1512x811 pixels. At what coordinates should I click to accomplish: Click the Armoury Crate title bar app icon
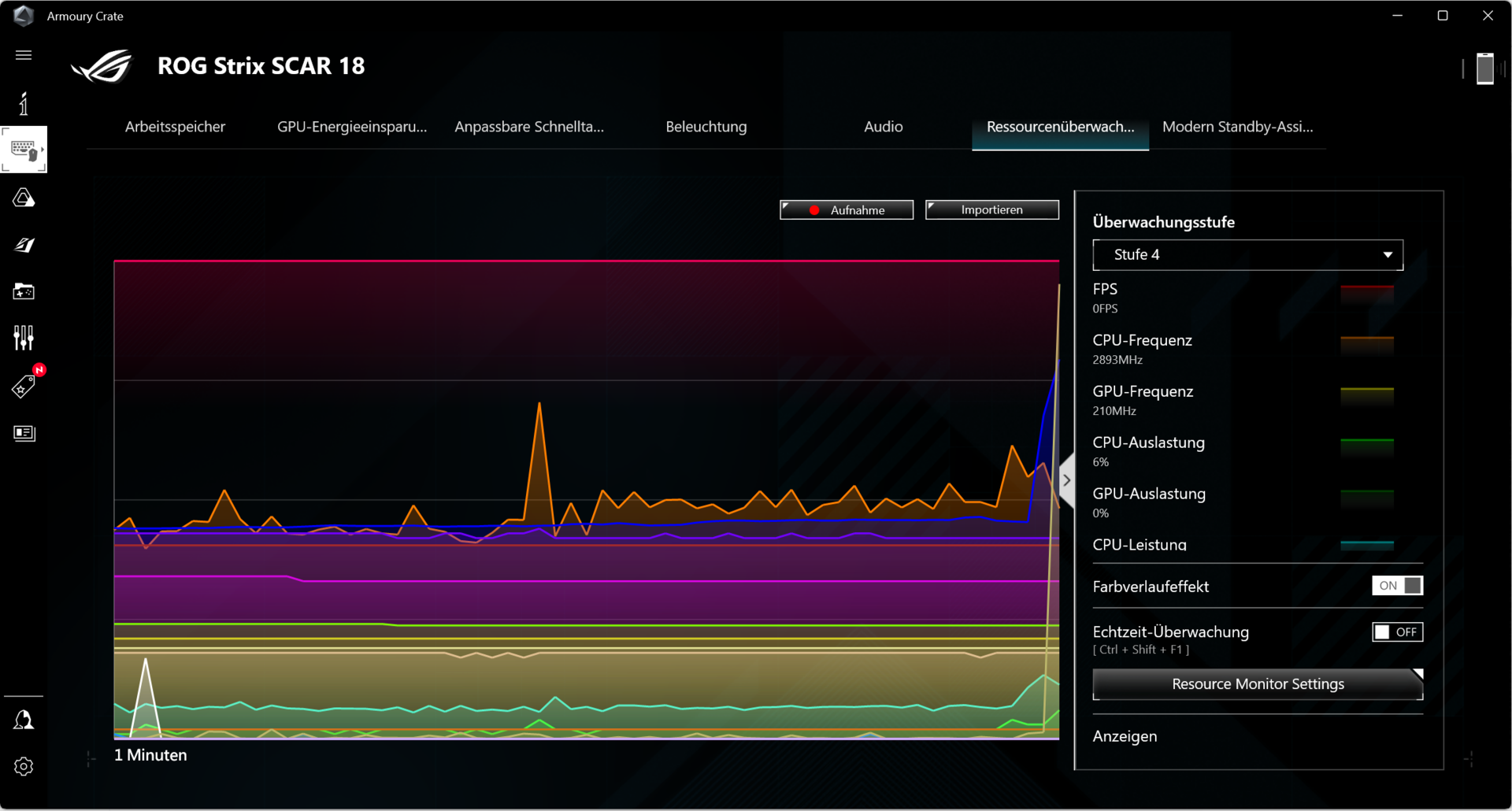click(24, 16)
